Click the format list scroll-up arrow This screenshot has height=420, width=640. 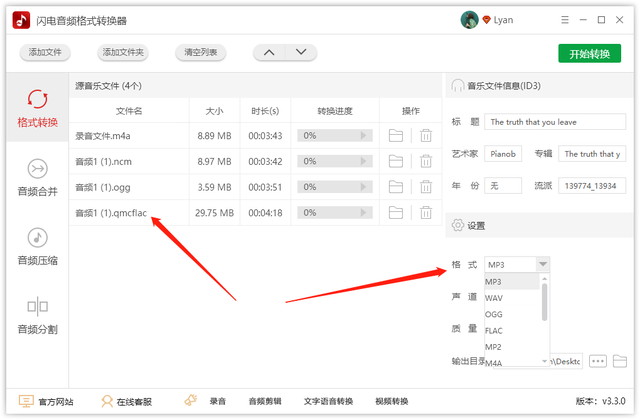[x=544, y=278]
